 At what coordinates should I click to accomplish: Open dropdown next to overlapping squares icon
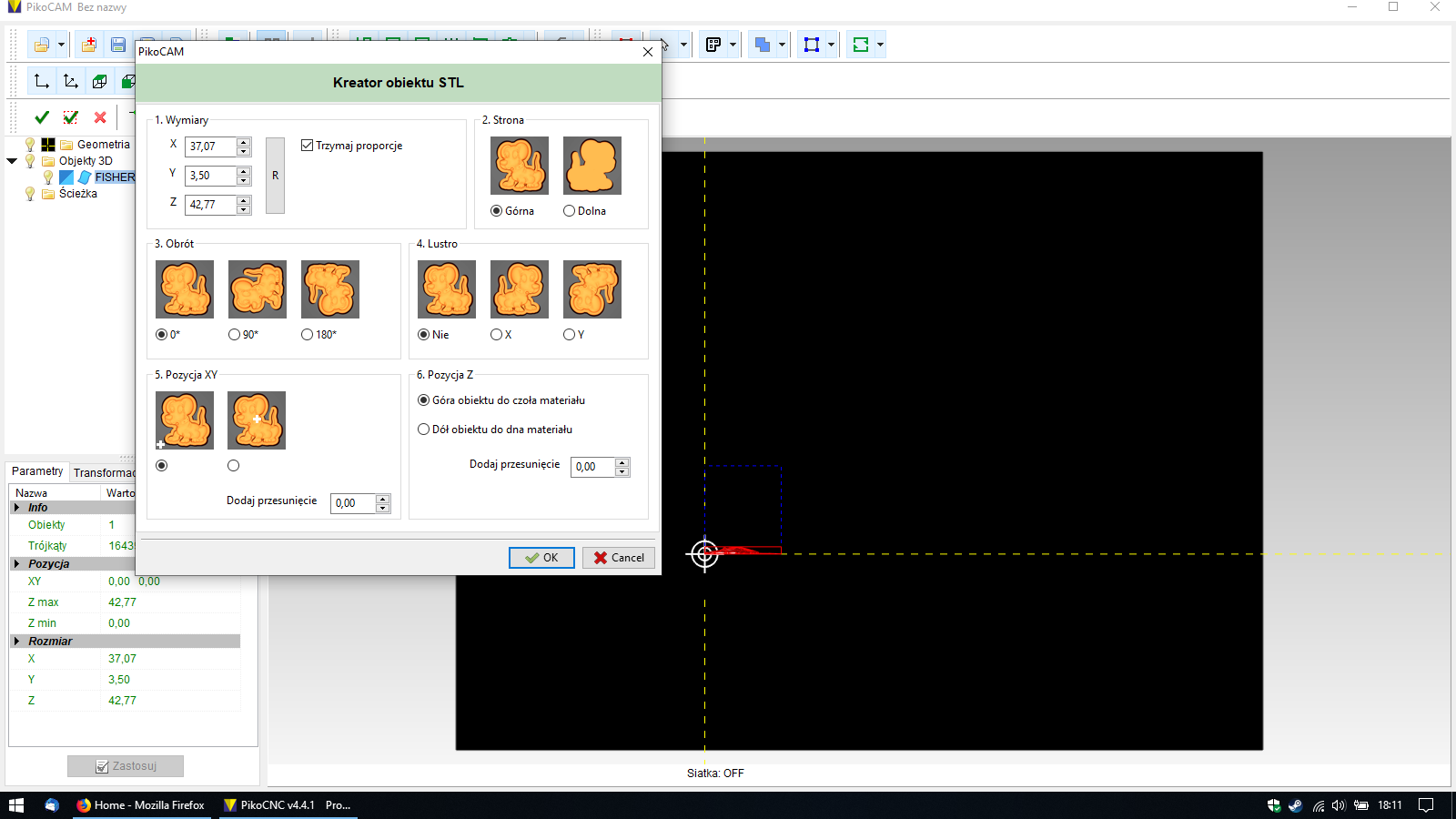pos(782,45)
